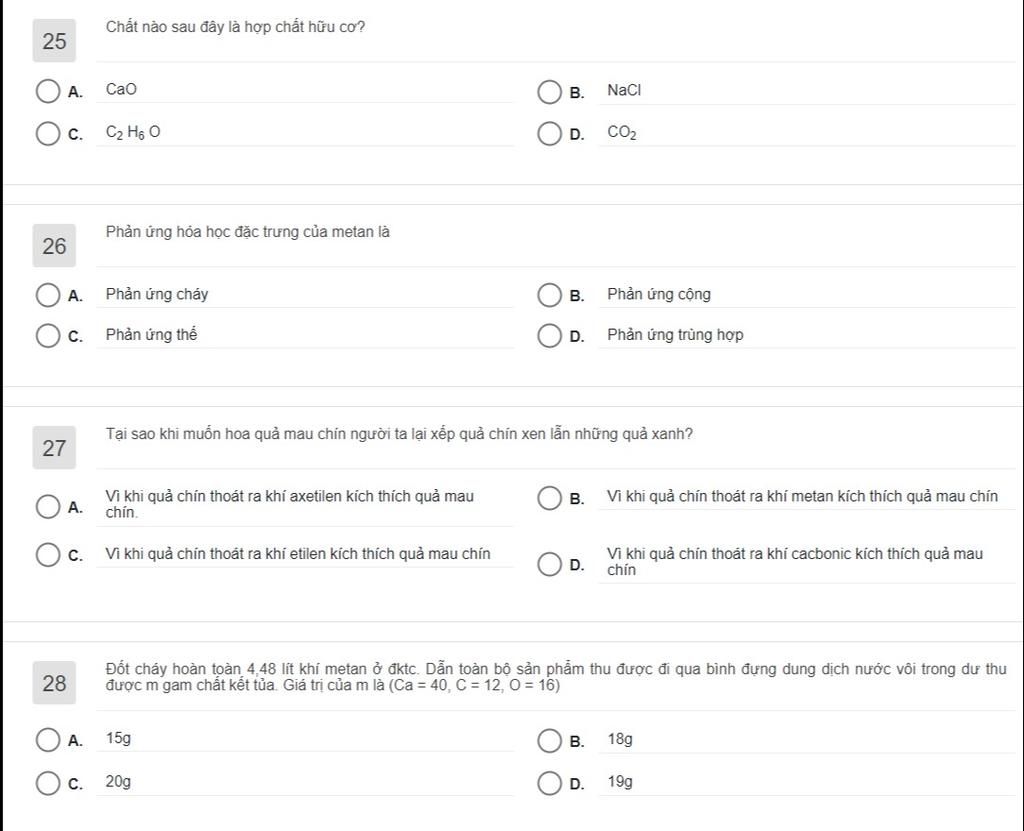Pick answer C C2H6O for question 25
The height and width of the screenshot is (831, 1024).
point(48,133)
